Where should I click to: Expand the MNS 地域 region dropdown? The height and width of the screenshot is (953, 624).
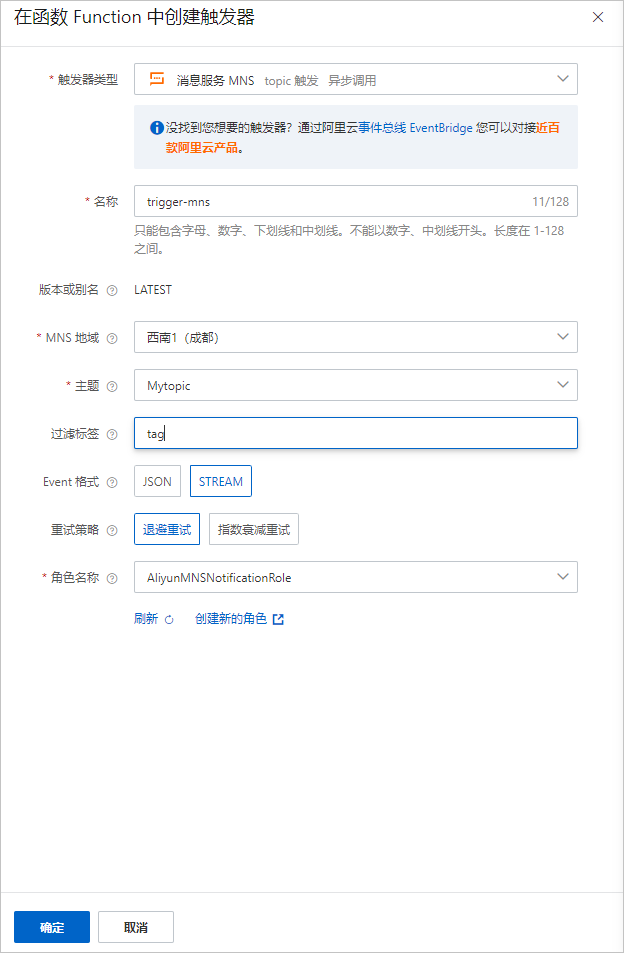[x=355, y=337]
